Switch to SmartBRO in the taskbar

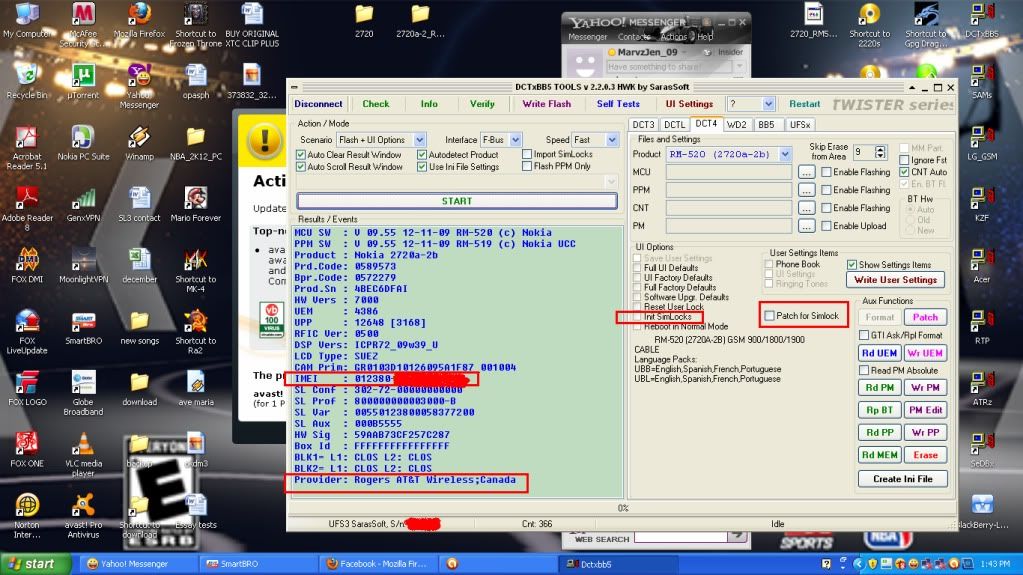point(258,564)
